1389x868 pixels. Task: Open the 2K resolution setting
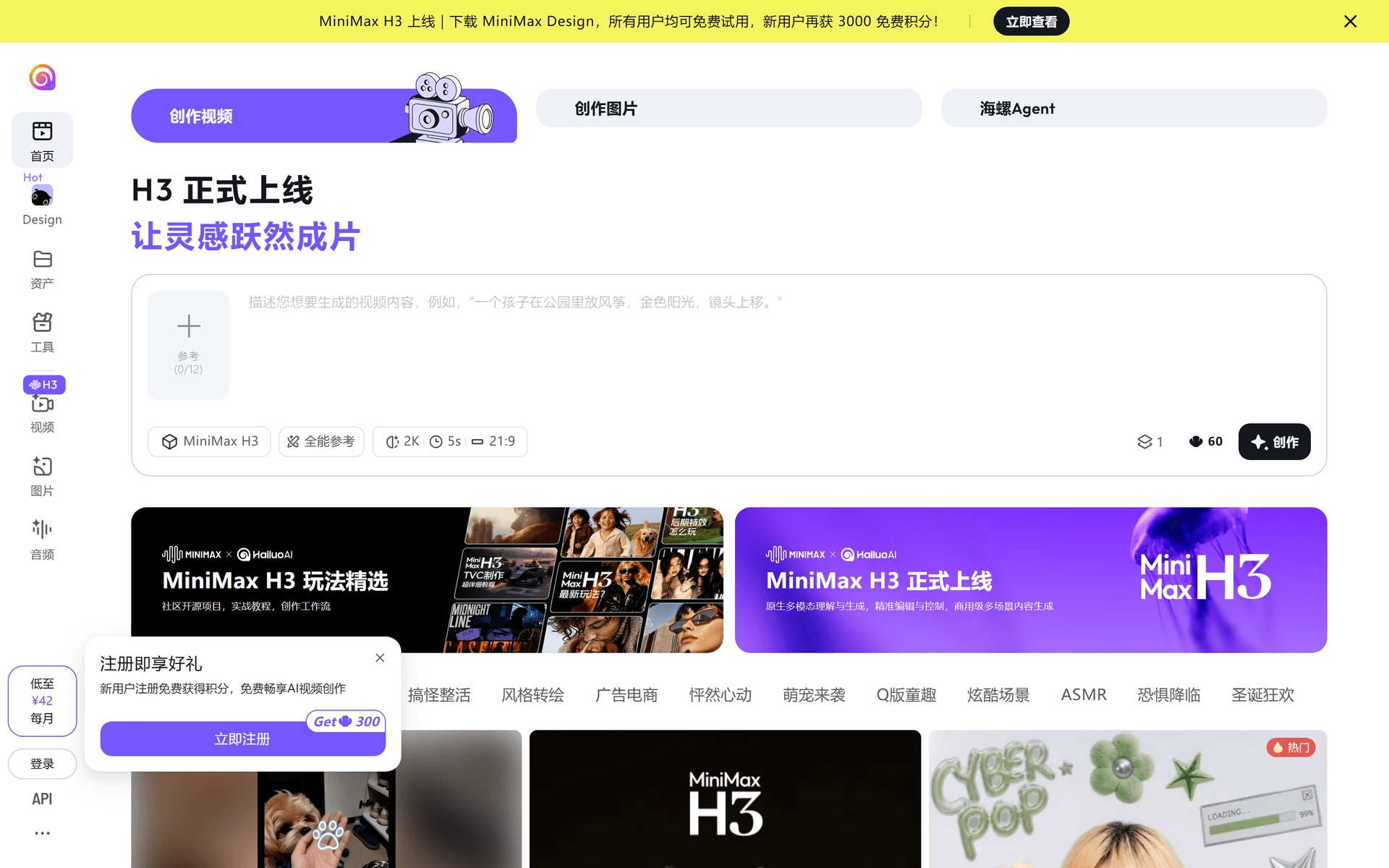coord(402,442)
